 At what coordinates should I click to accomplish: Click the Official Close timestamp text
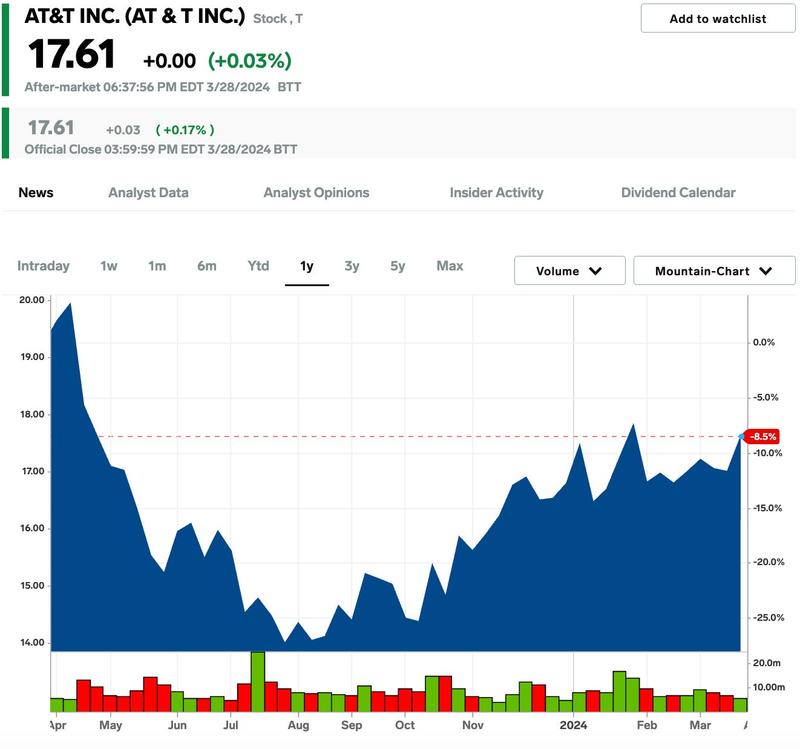(161, 149)
